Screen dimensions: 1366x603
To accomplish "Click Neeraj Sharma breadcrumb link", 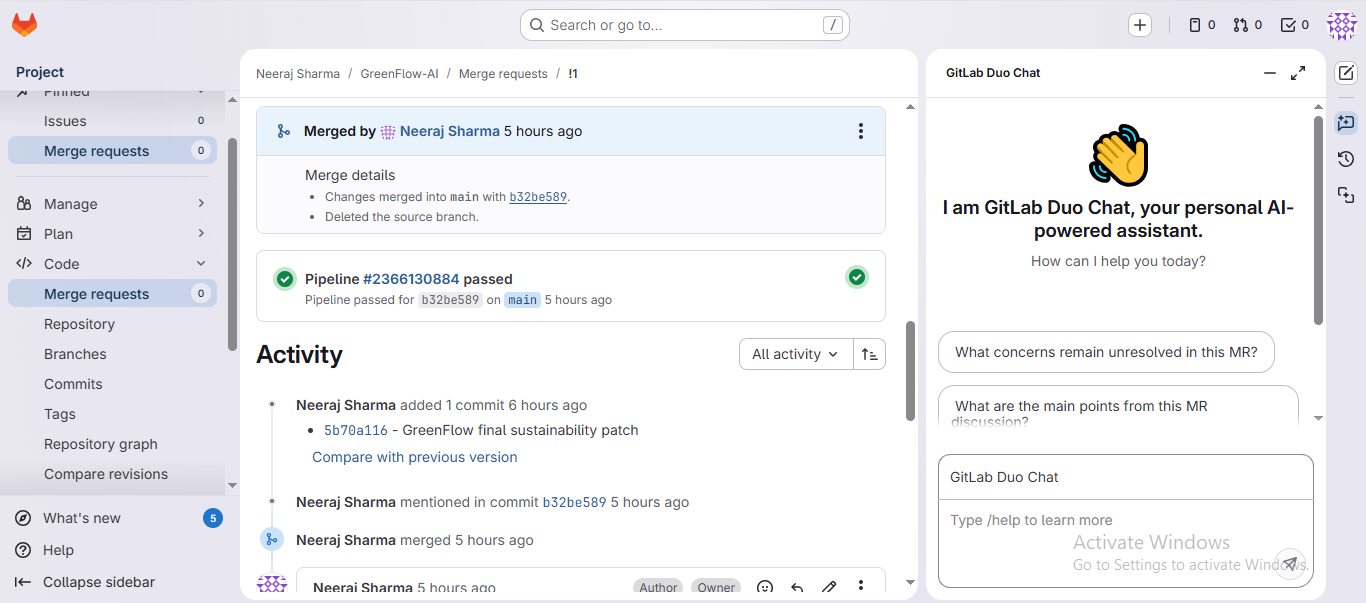I will click(x=298, y=74).
